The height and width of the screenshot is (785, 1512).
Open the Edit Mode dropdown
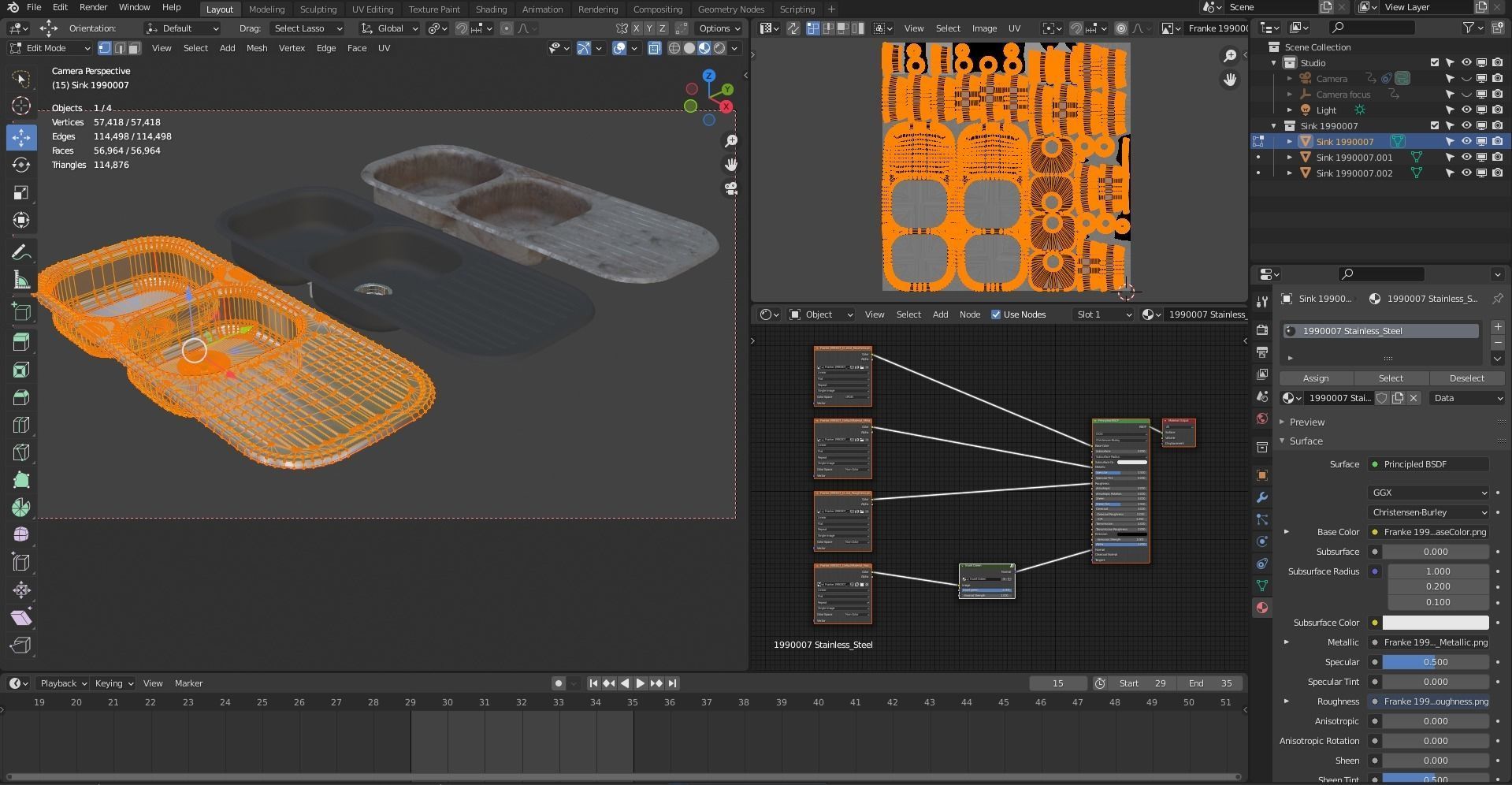pos(50,48)
